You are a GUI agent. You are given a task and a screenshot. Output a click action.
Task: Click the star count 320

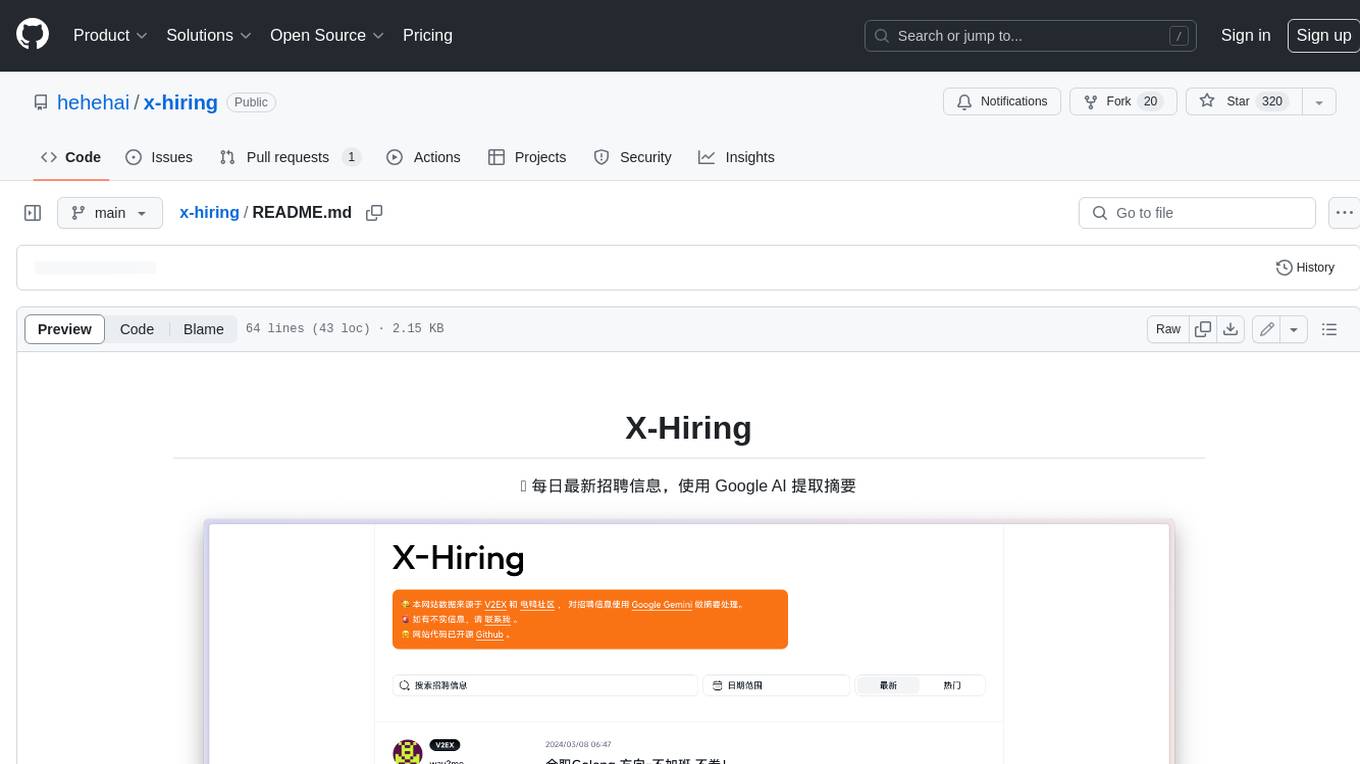coord(1272,101)
